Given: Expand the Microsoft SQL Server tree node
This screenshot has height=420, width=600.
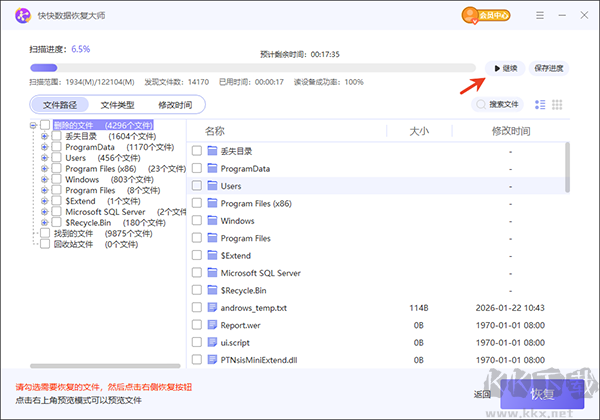Looking at the screenshot, I should pos(45,212).
